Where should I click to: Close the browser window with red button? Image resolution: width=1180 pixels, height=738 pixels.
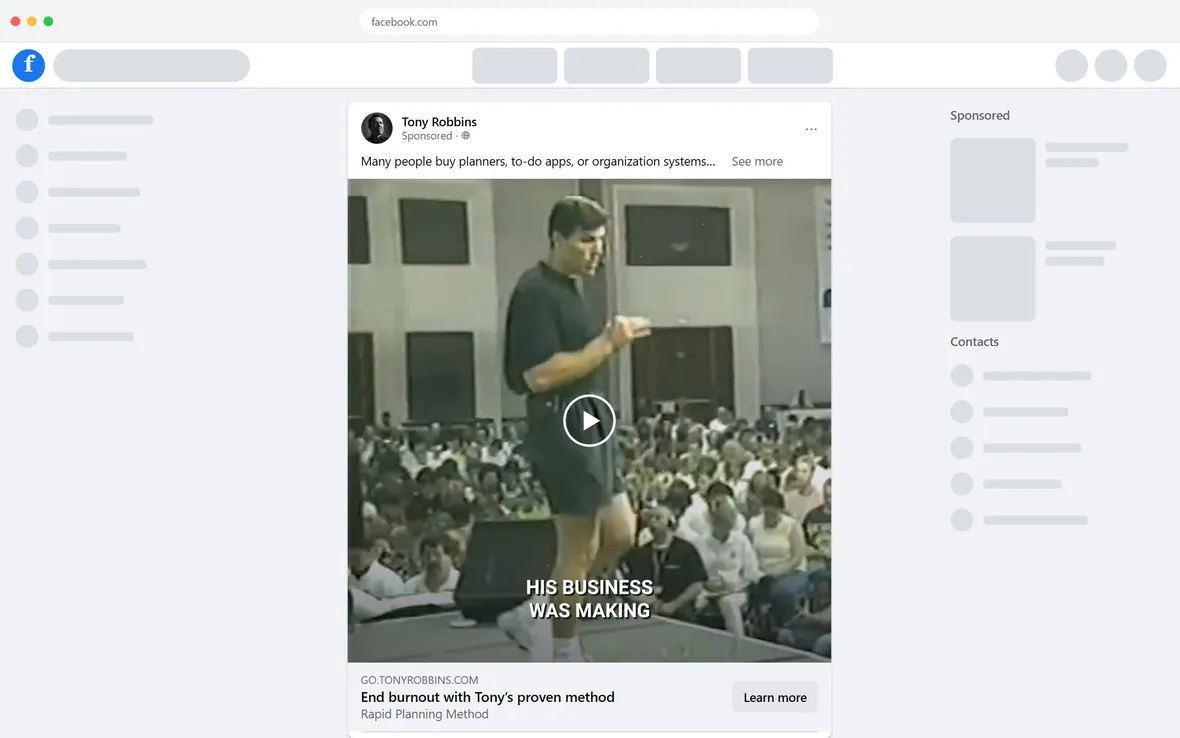click(15, 21)
